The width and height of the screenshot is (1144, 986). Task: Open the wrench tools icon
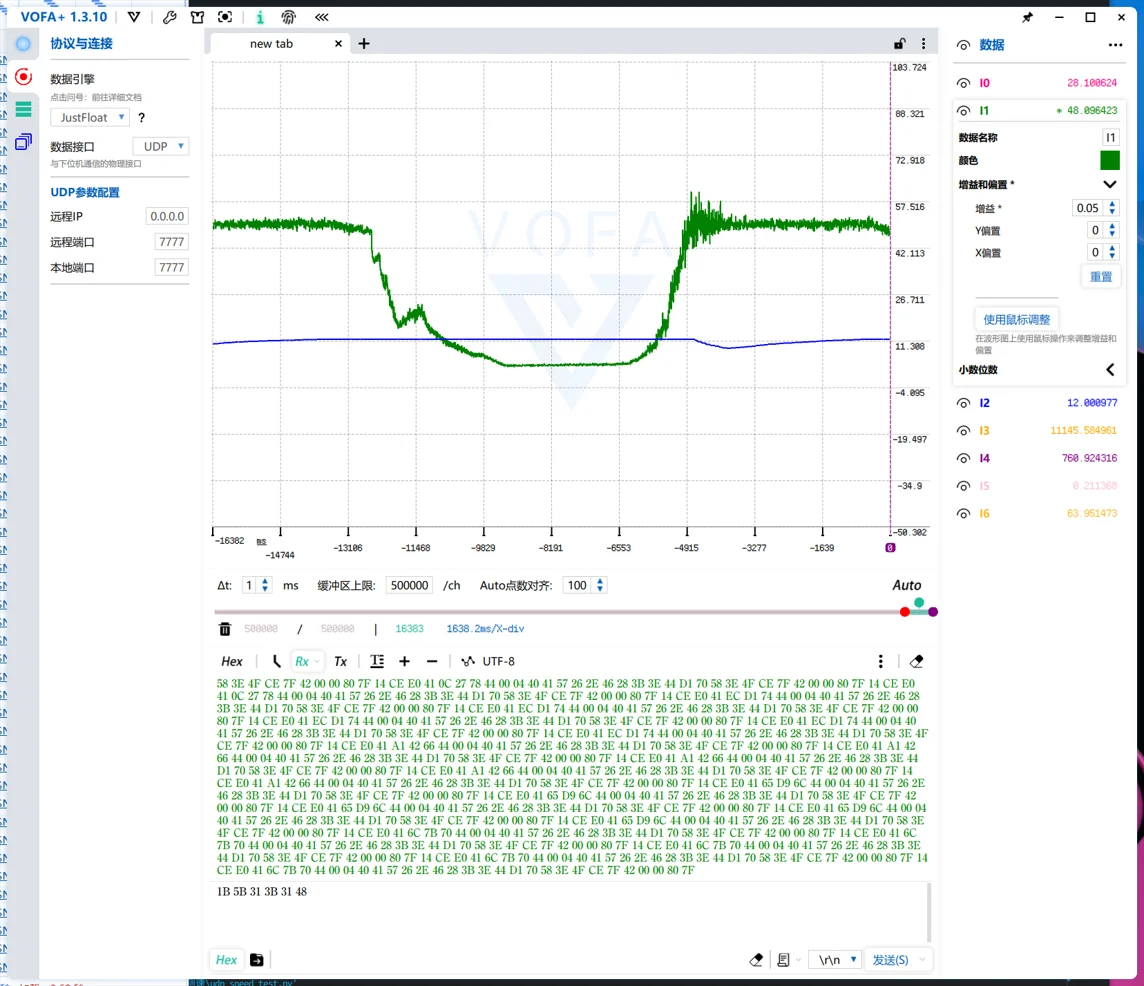click(169, 17)
